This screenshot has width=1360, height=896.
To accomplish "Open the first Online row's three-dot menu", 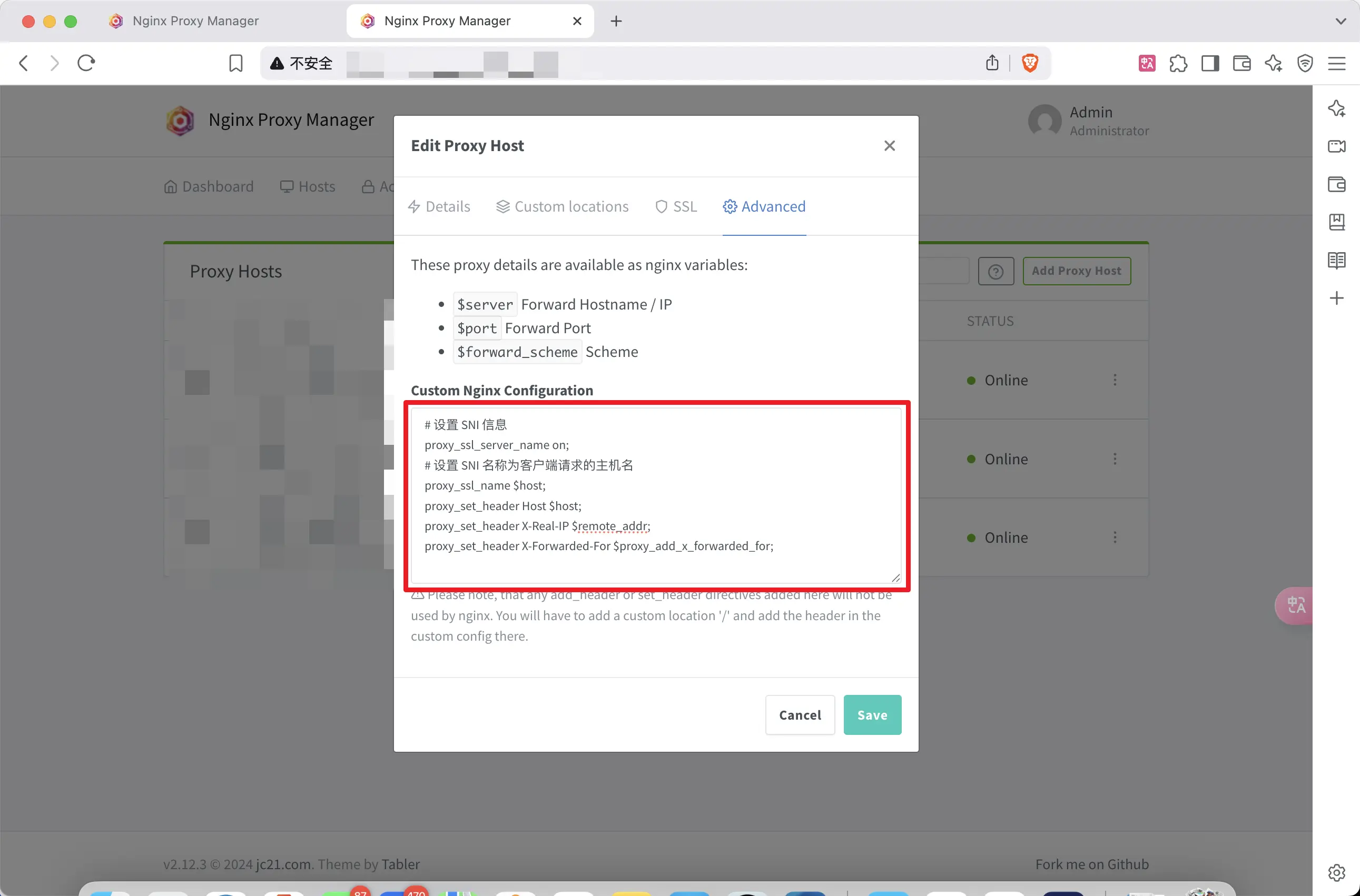I will coord(1115,380).
